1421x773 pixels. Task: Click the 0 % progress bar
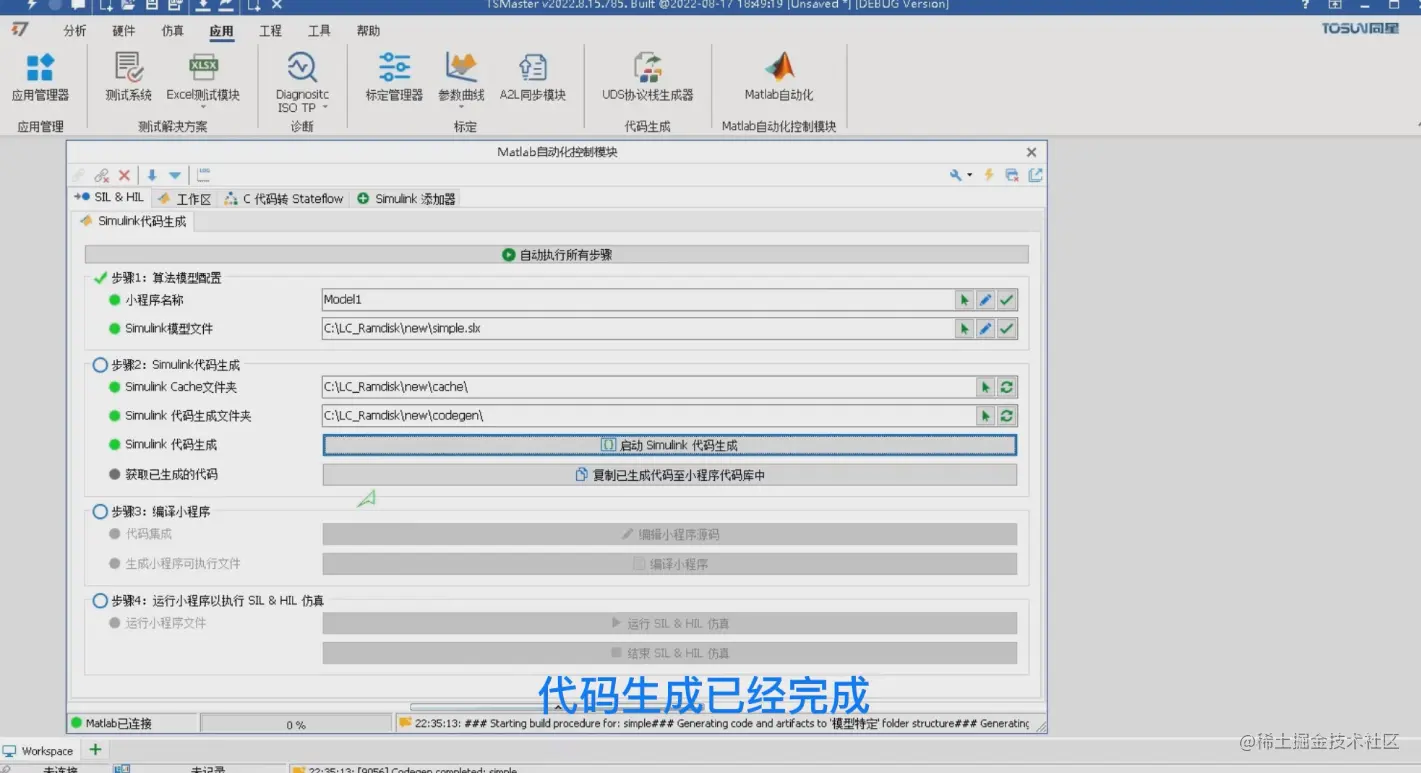pos(296,723)
